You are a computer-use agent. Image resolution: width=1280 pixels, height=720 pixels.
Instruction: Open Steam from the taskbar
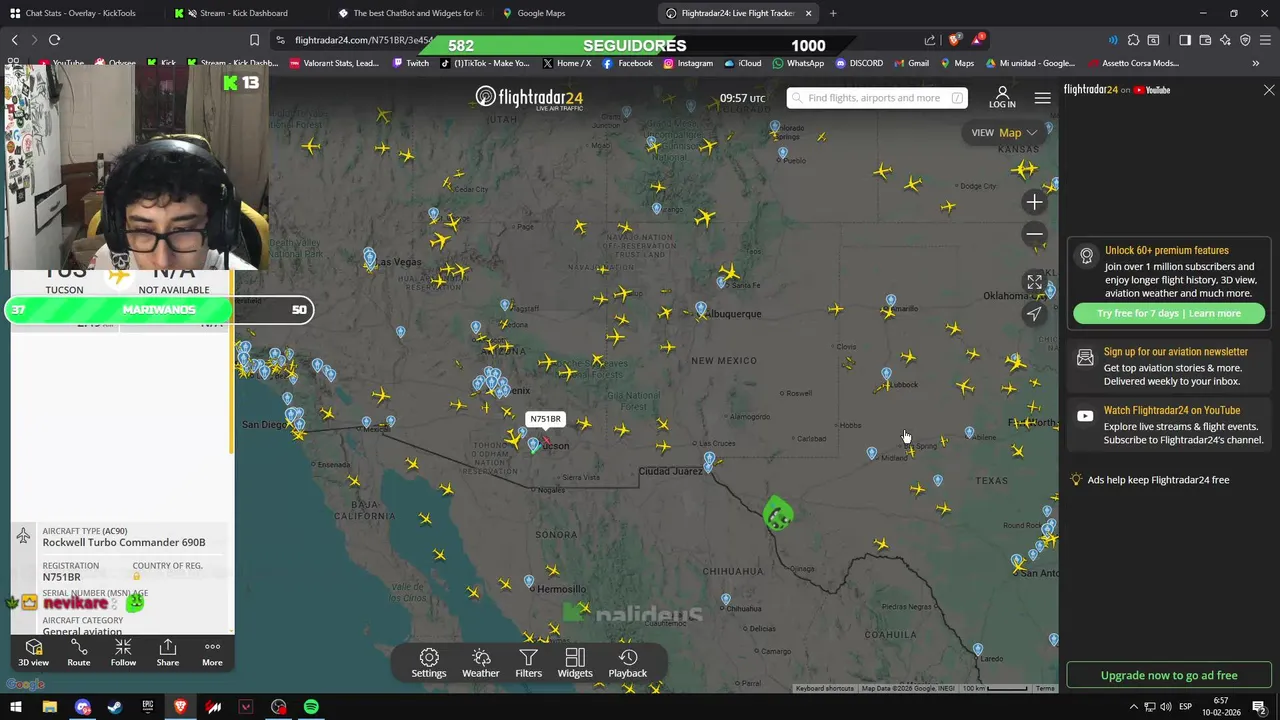115,707
